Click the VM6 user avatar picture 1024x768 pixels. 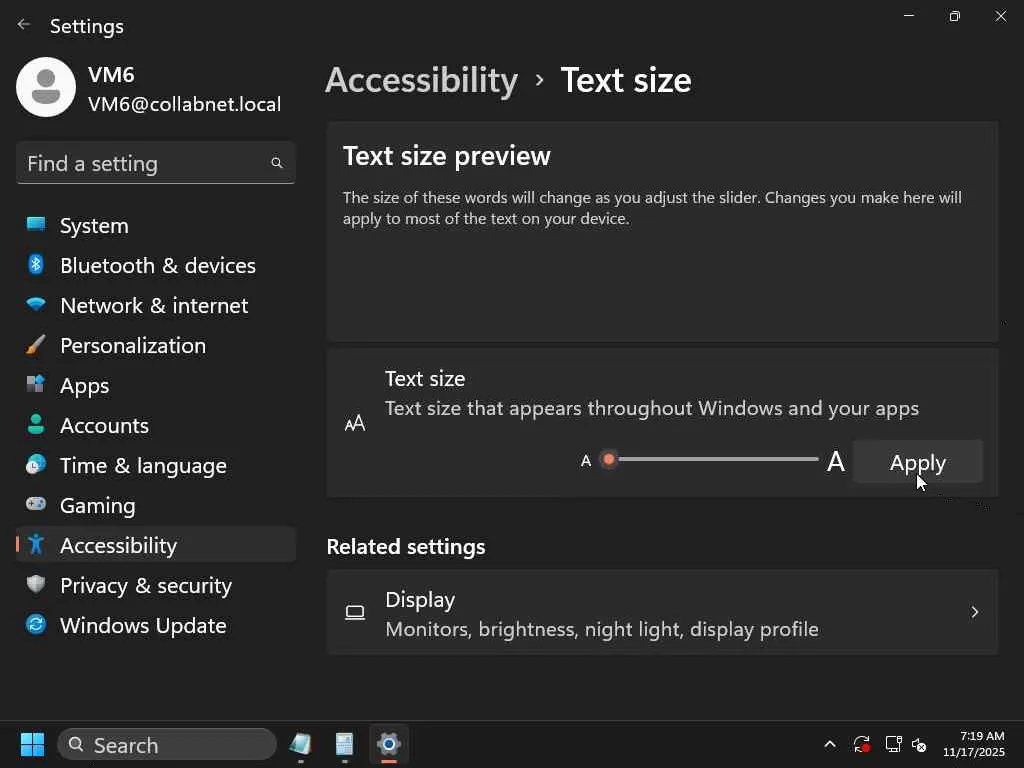46,87
